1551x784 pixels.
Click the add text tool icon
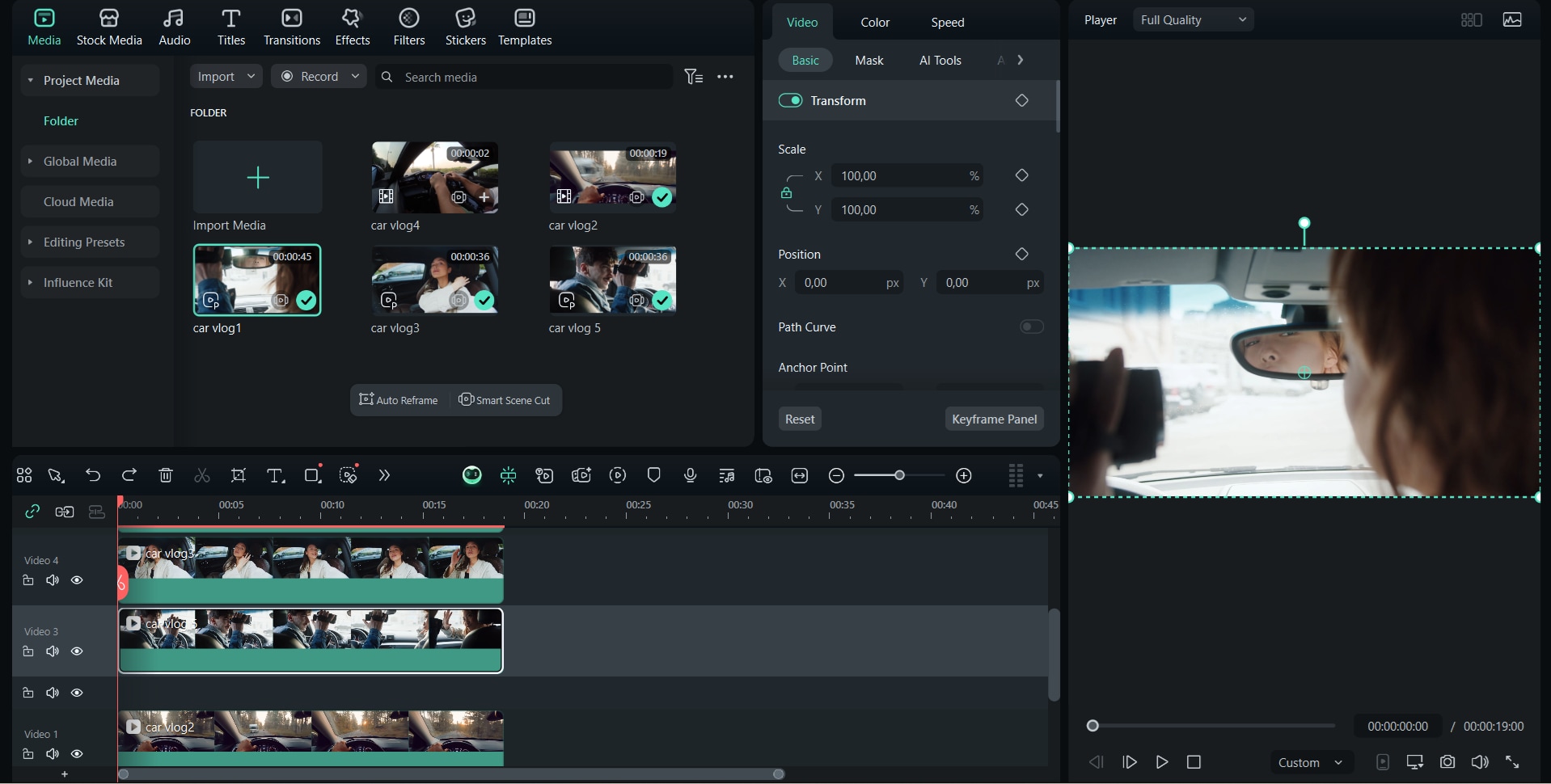[x=276, y=475]
